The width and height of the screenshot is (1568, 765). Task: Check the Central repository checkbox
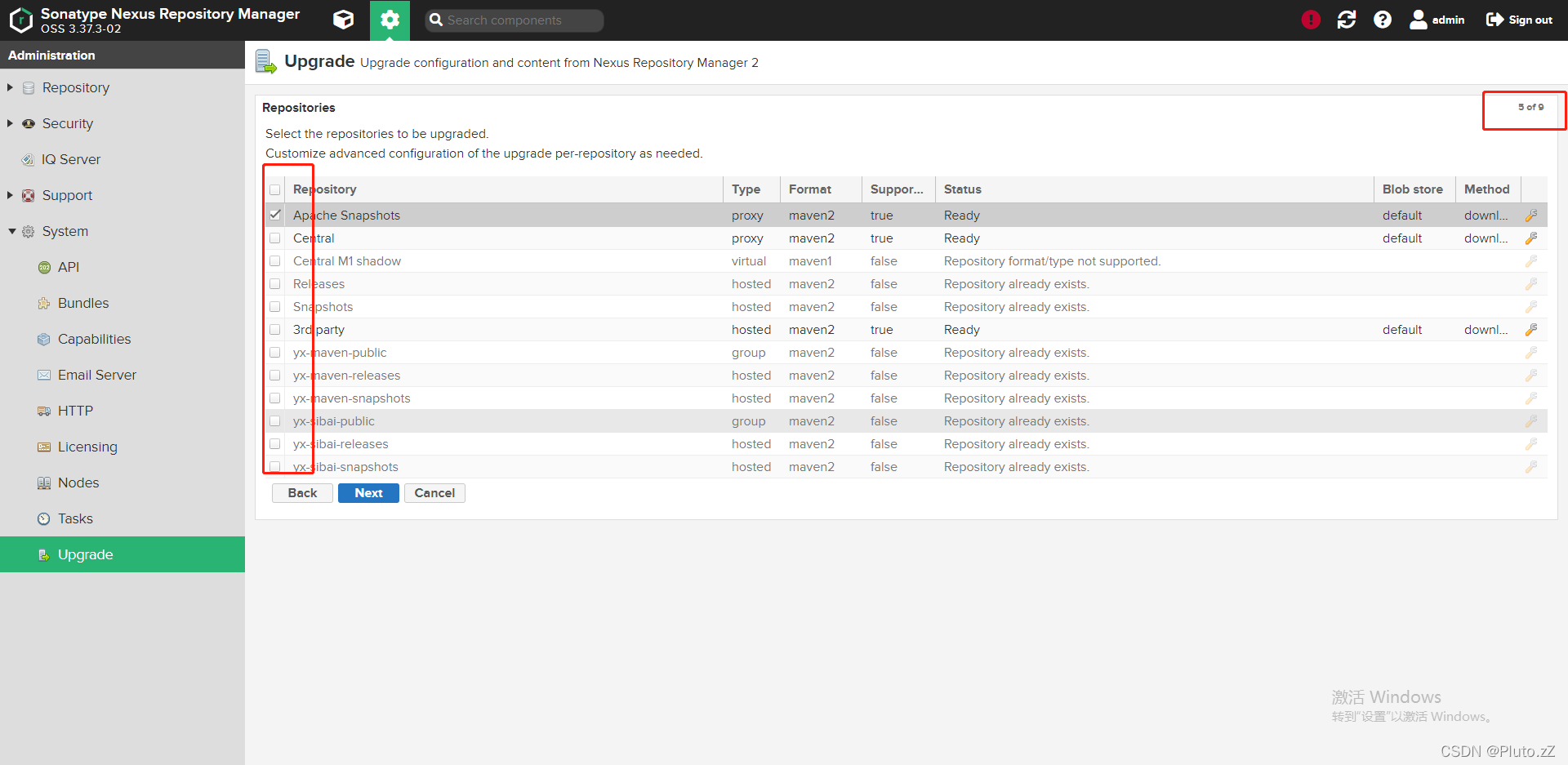275,238
